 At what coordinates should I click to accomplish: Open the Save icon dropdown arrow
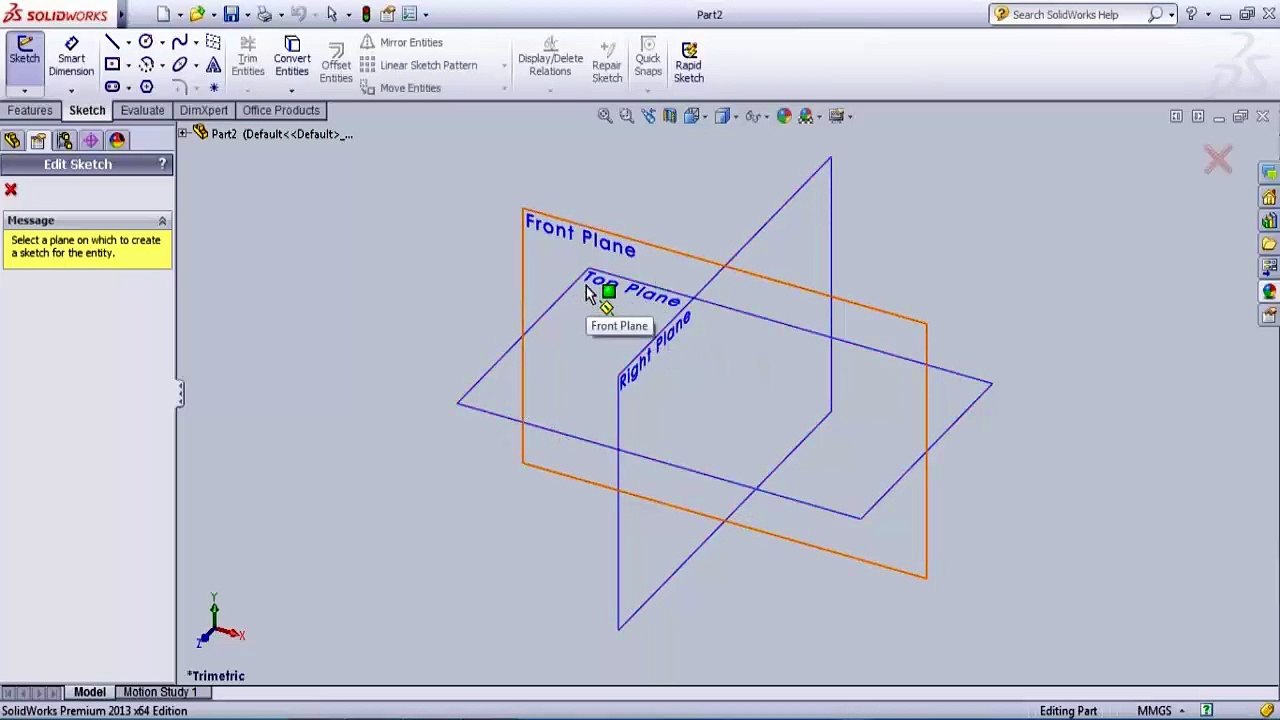[247, 15]
